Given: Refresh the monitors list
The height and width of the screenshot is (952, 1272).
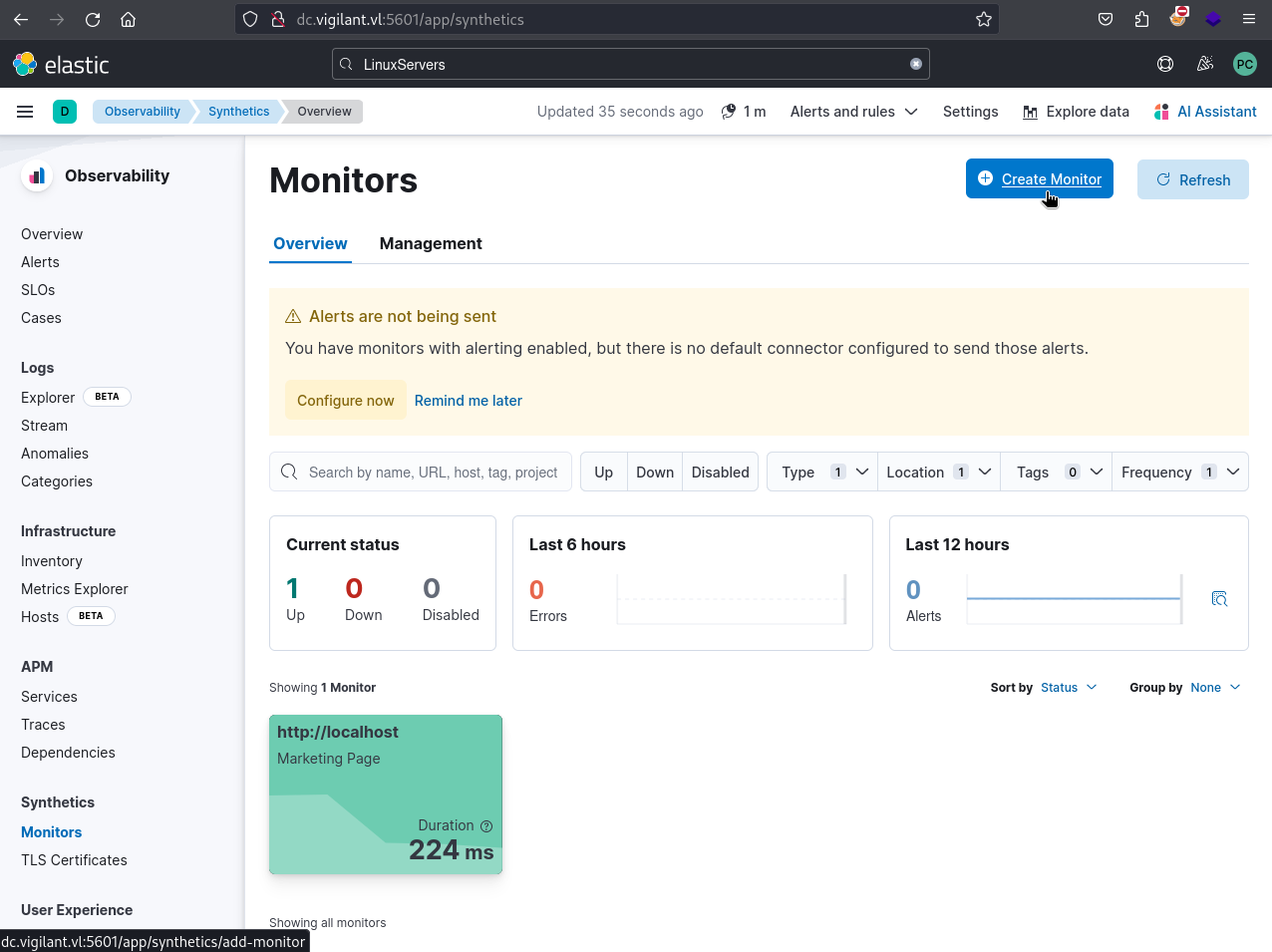Looking at the screenshot, I should tap(1193, 179).
